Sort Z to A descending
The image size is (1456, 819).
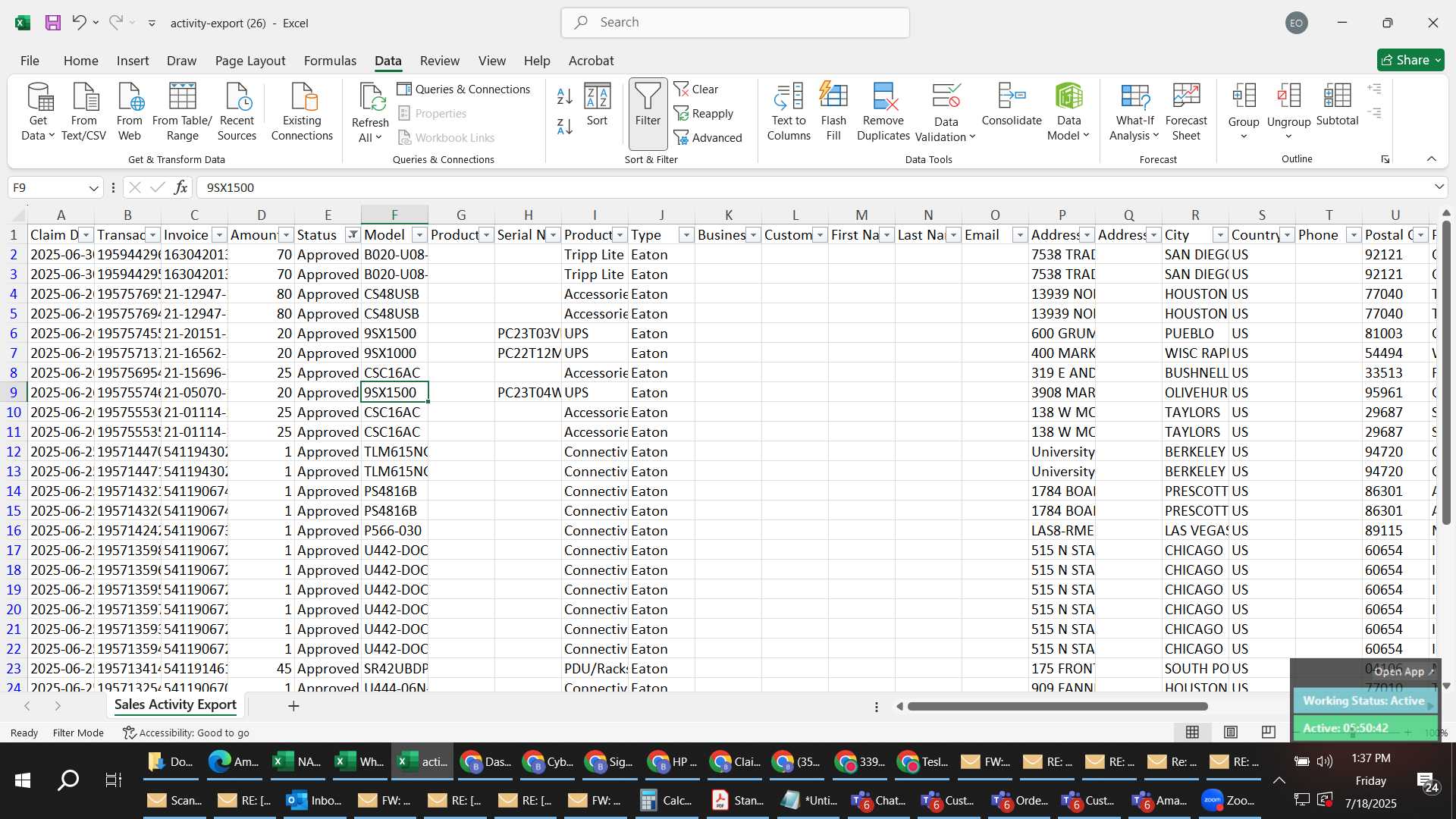[565, 127]
